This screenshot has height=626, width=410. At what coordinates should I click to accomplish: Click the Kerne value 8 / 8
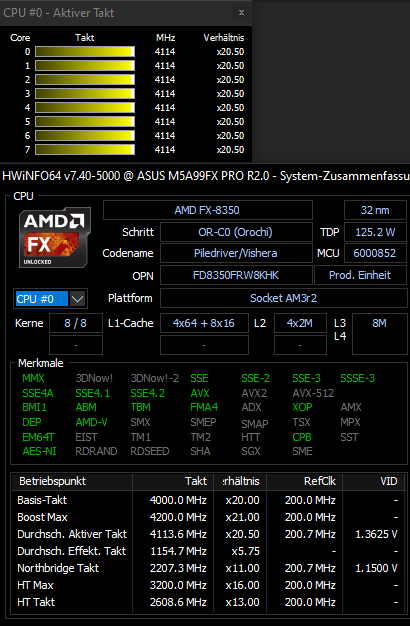(76, 323)
